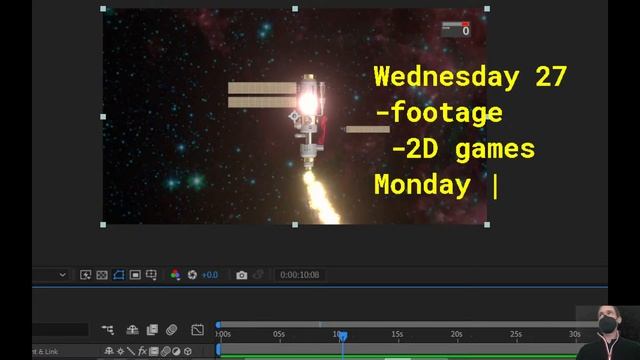Jump to 15s on the time ruler
This screenshot has width=640, height=360.
tap(398, 335)
